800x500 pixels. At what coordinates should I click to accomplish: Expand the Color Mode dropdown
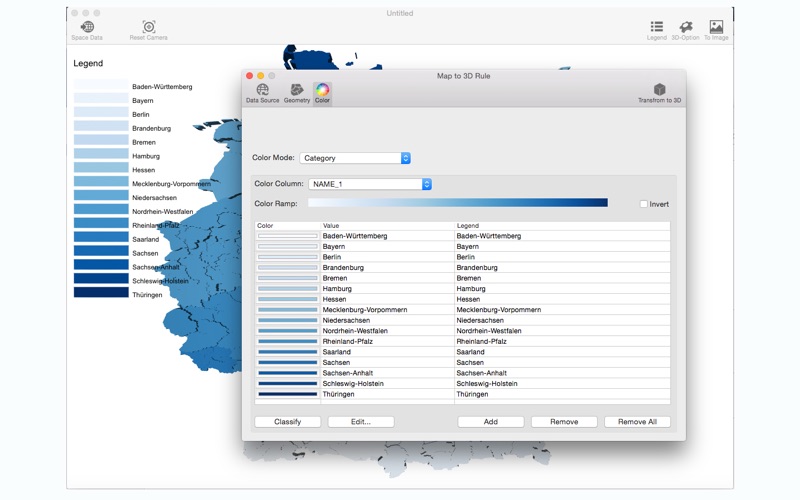pyautogui.click(x=355, y=158)
